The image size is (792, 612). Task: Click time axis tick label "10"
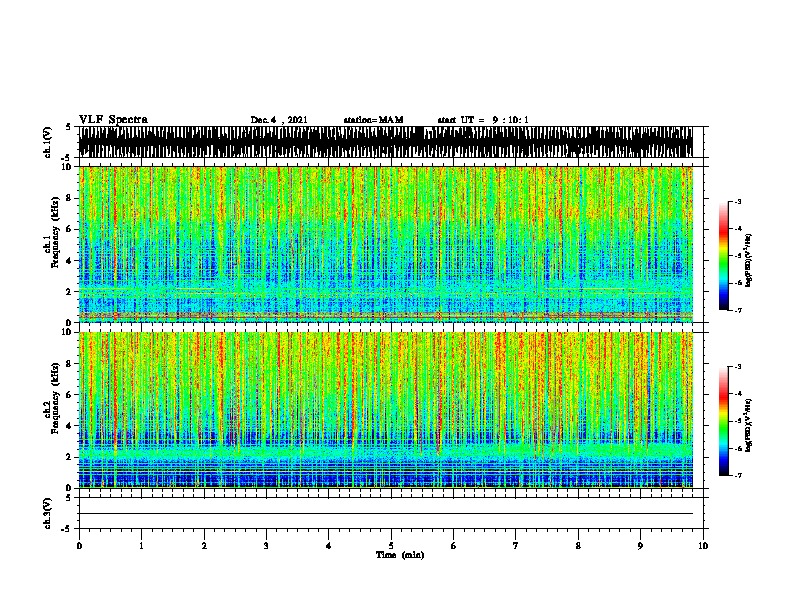(x=703, y=546)
